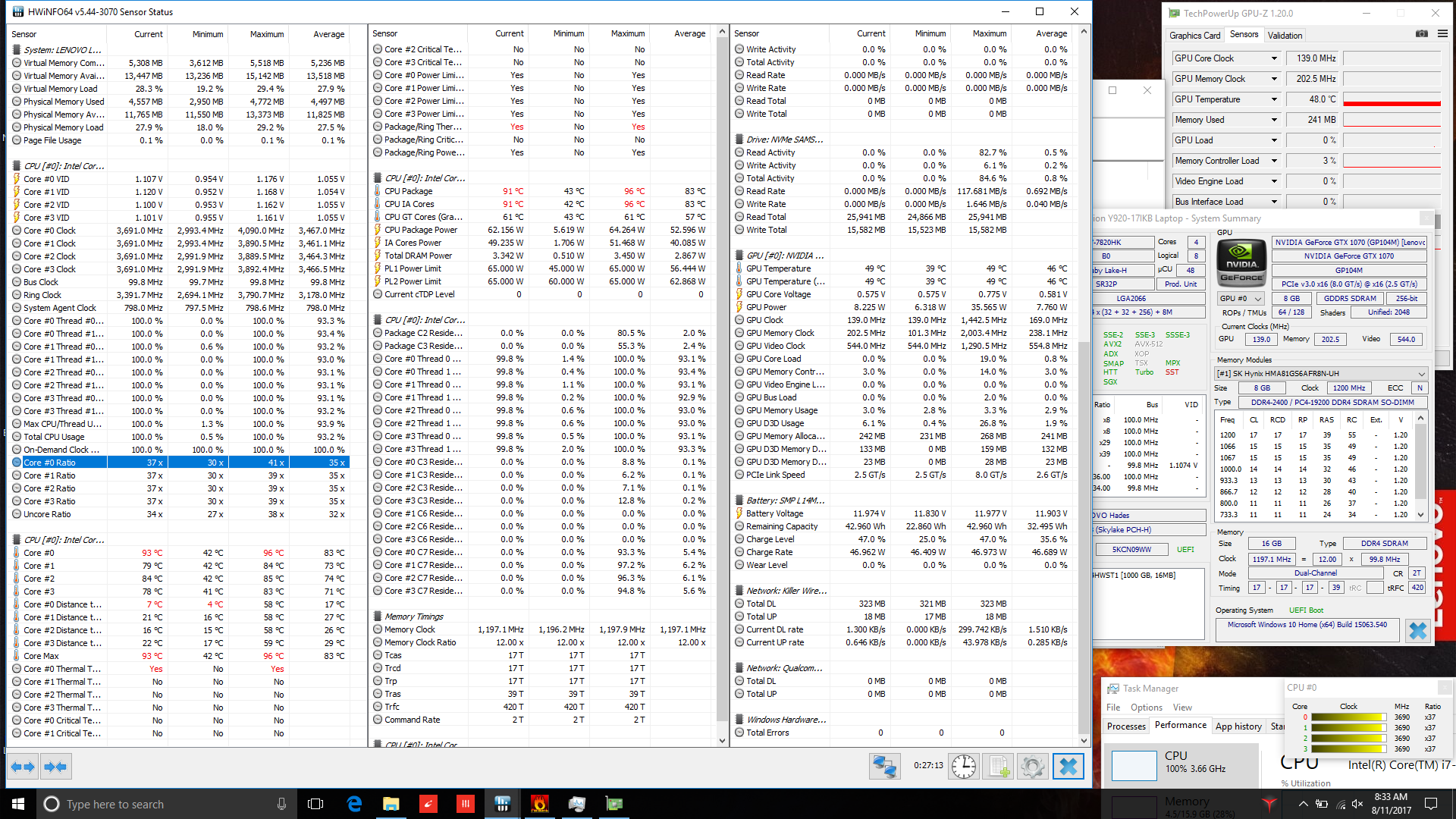Expand GPU Temperature sensor dropdown

pos(1274,99)
